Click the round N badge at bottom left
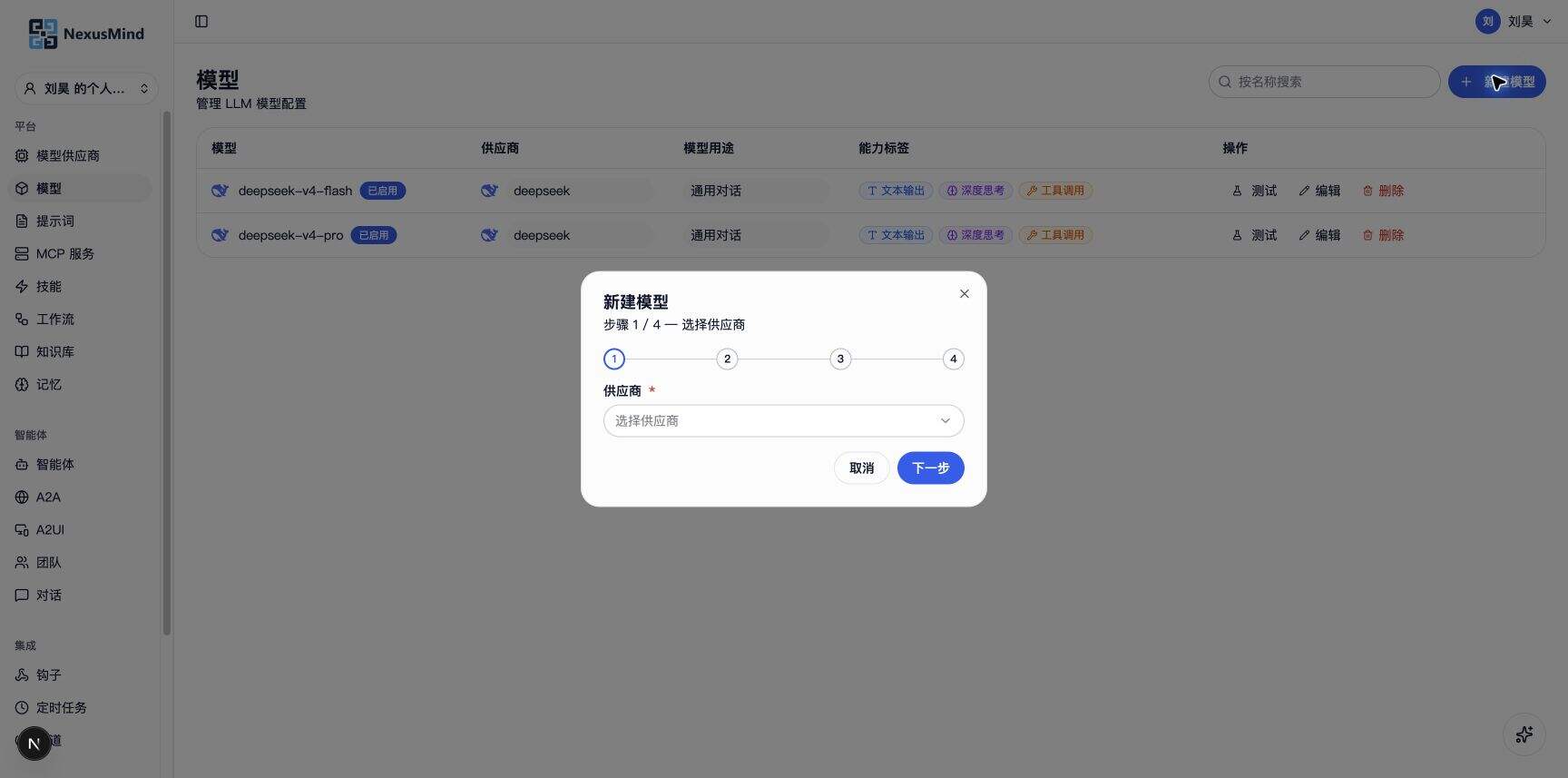Screen dimensions: 1568x778 34,744
